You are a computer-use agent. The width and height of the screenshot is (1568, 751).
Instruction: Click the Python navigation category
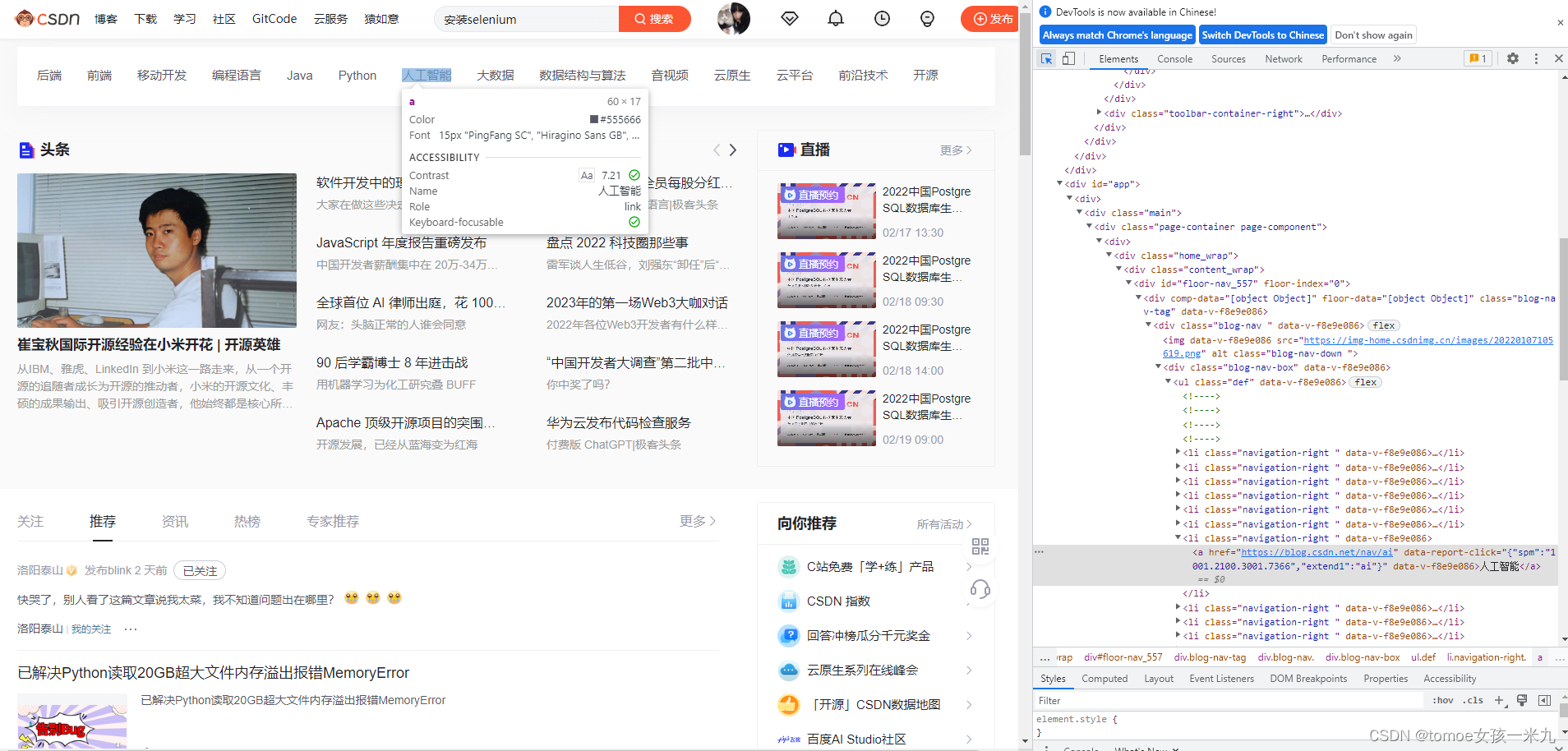[357, 75]
